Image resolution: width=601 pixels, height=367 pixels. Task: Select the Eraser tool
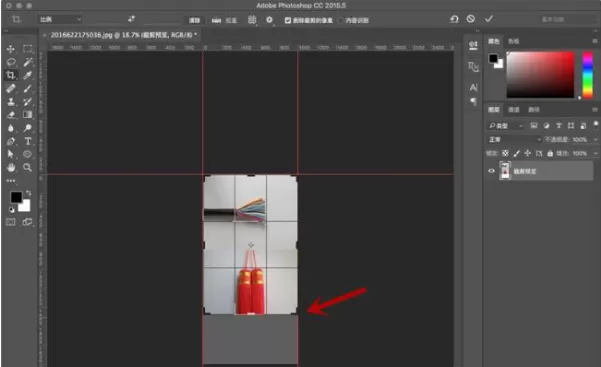(x=11, y=115)
